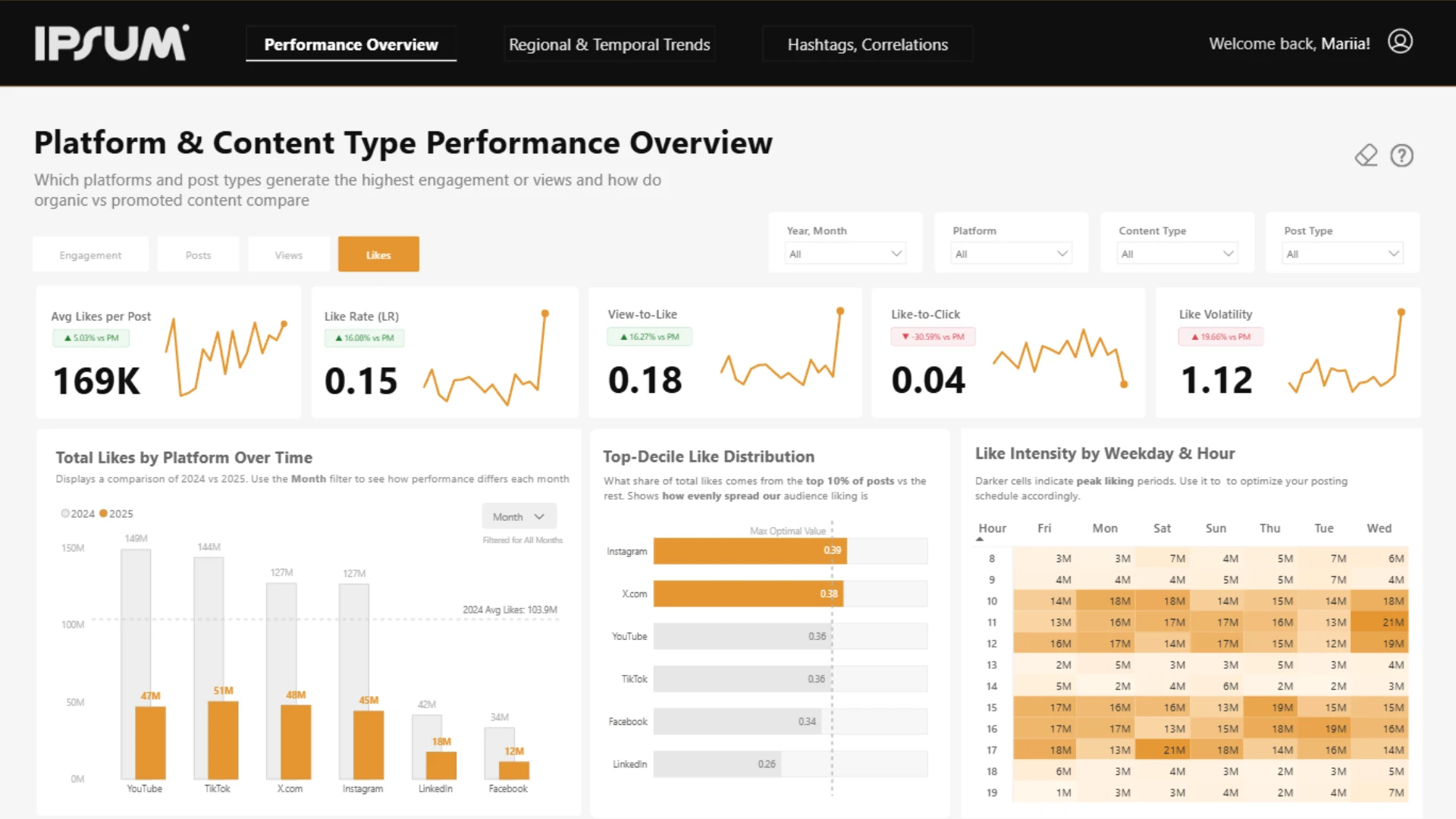Click the user profile avatar icon
This screenshot has width=1456, height=819.
pyautogui.click(x=1400, y=41)
